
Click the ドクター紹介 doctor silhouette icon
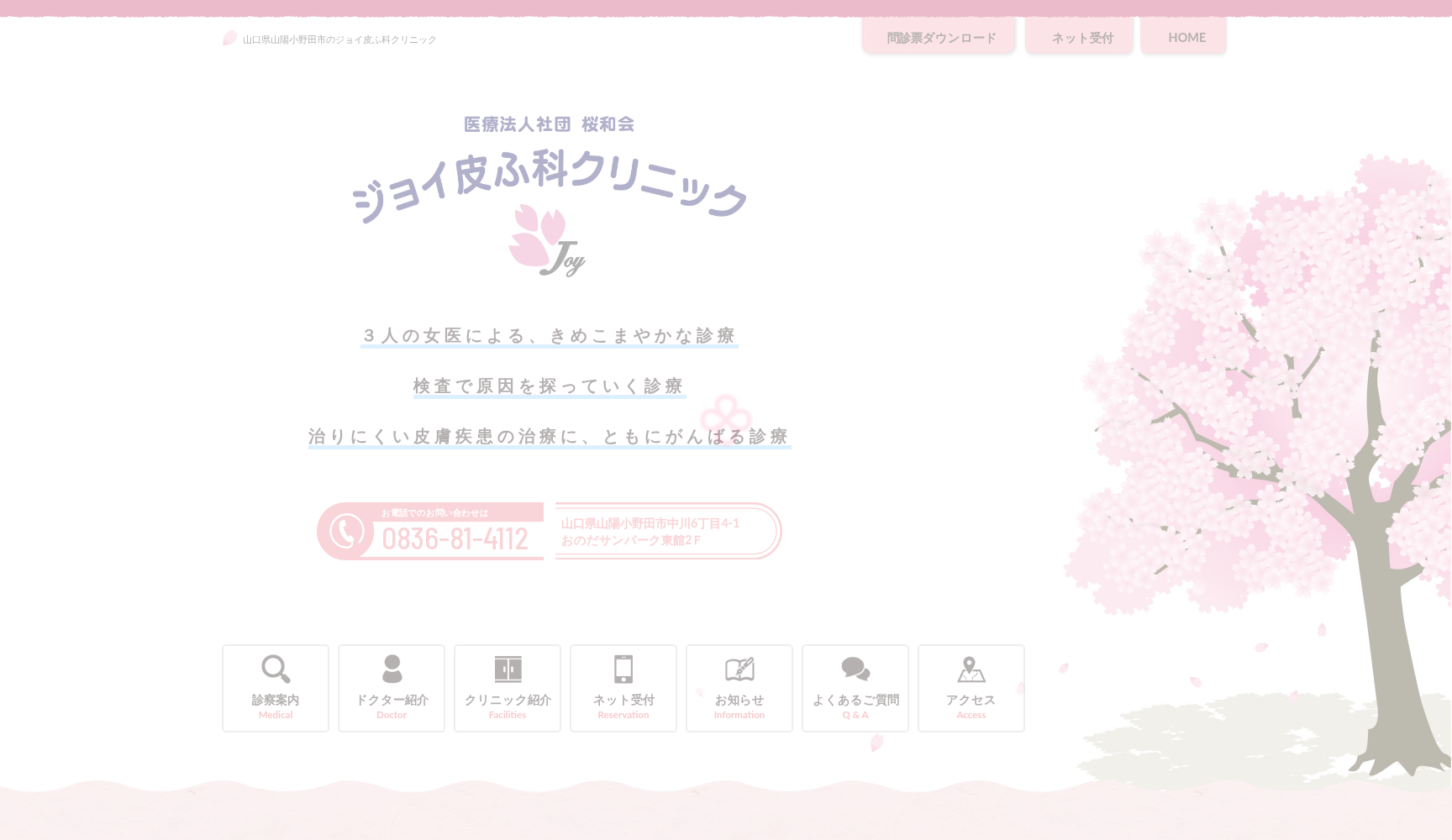(x=391, y=669)
